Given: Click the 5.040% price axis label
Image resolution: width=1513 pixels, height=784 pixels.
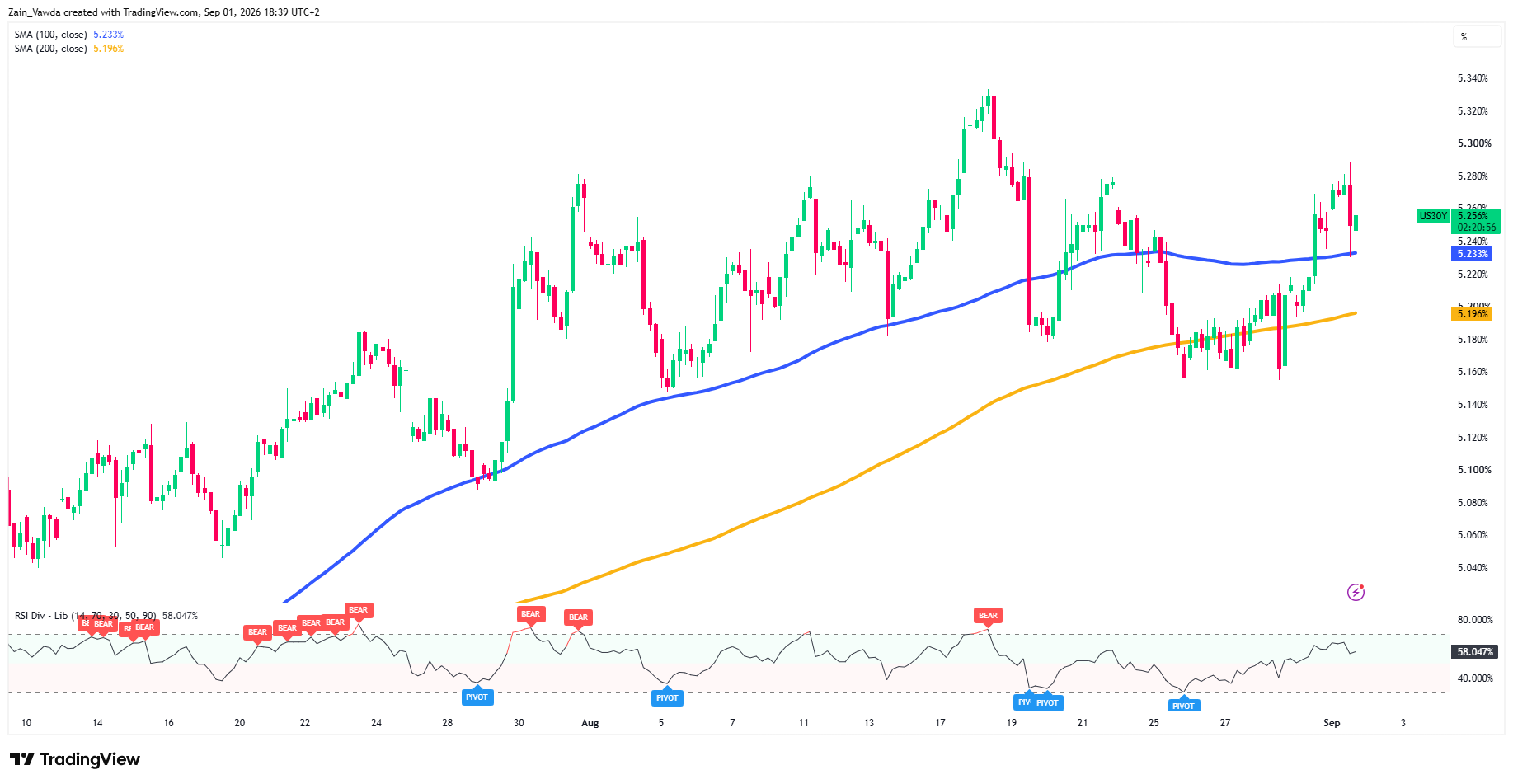Looking at the screenshot, I should click(x=1473, y=568).
